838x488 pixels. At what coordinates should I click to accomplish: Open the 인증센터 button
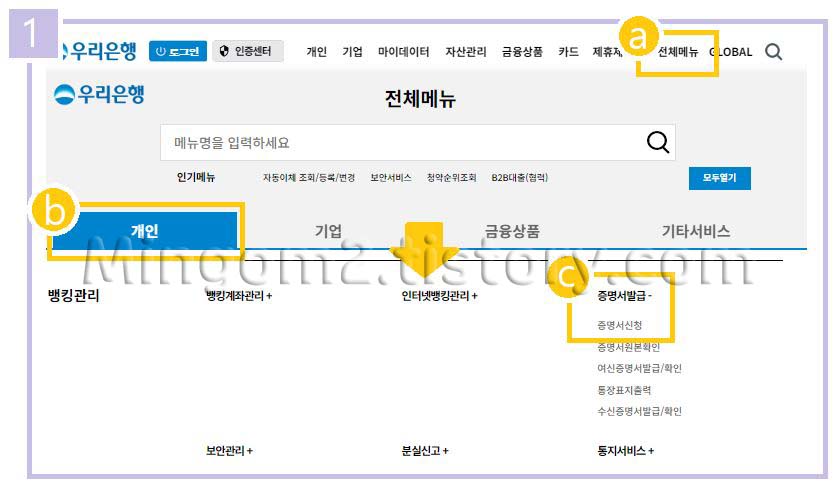pos(248,51)
